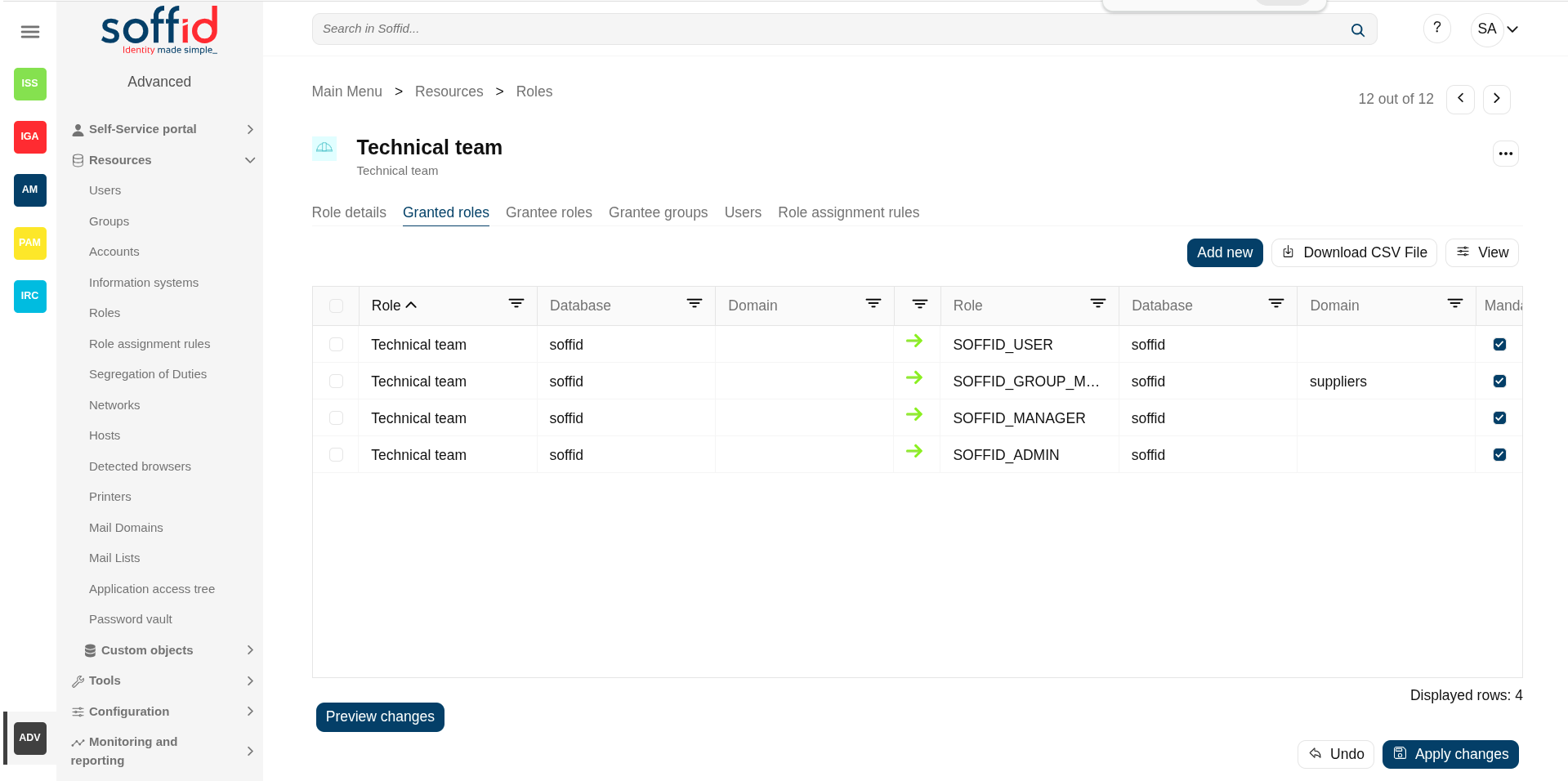1568x781 pixels.
Task: Select the ISS module icon
Action: point(30,83)
